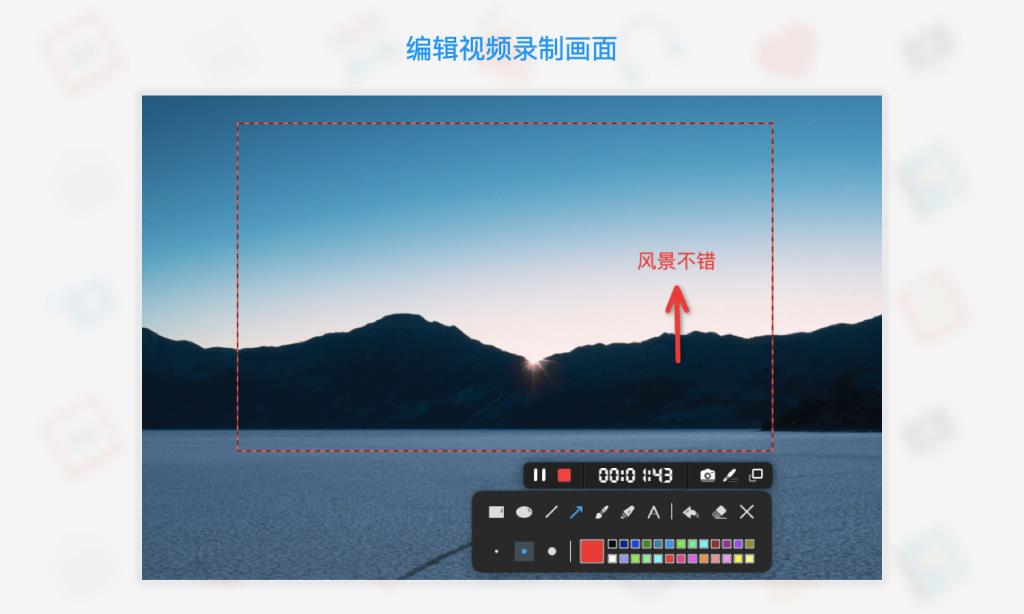Screen dimensions: 1024x614
Task: Take a snapshot with the camera icon
Action: [707, 475]
